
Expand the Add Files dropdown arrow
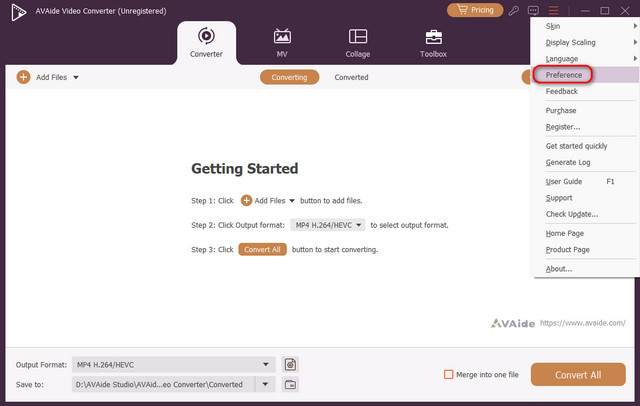click(76, 77)
